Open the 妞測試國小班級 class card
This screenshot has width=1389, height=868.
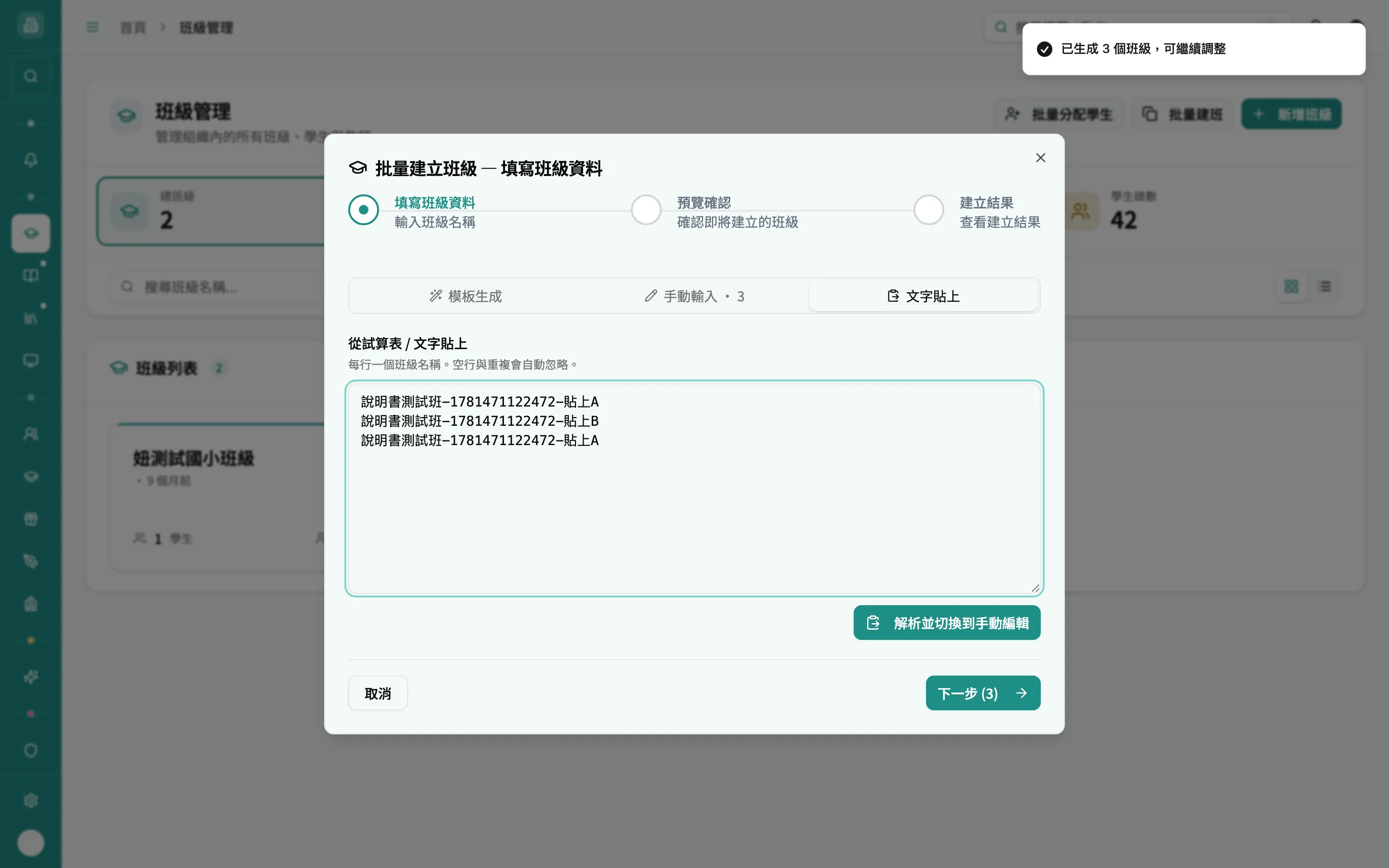(218, 497)
